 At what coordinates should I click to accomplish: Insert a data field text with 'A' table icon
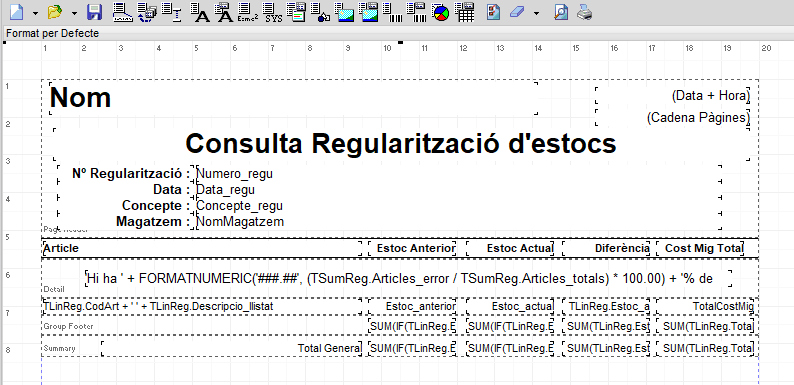pos(223,12)
